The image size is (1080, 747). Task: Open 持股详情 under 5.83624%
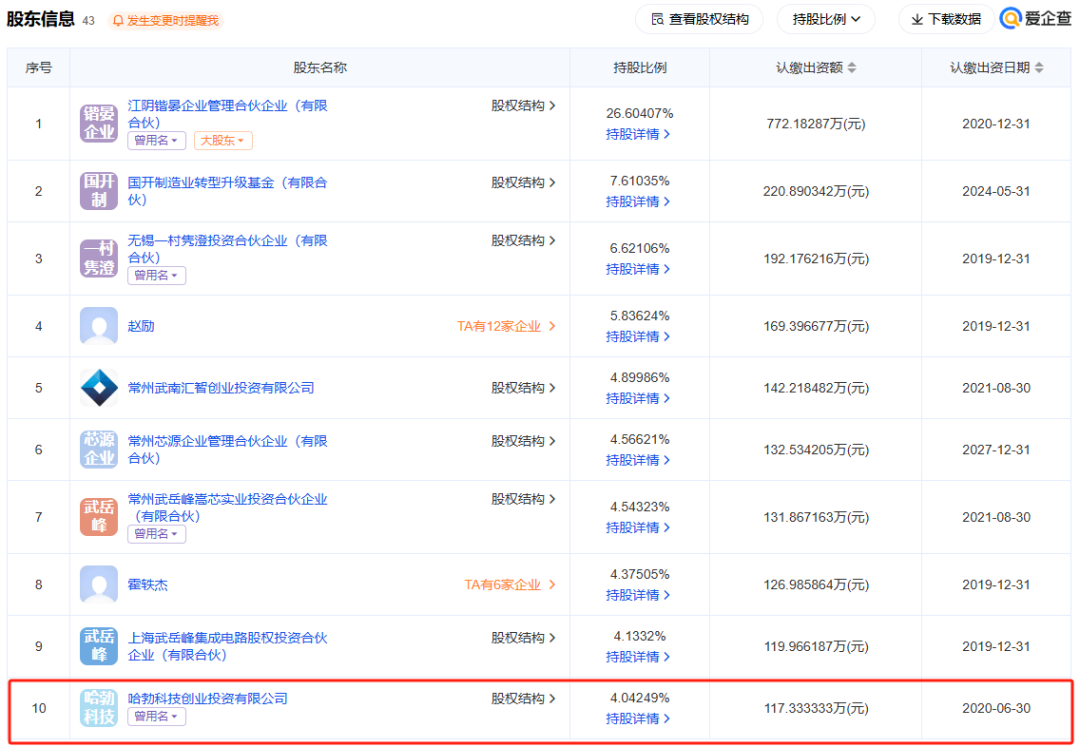[x=638, y=337]
